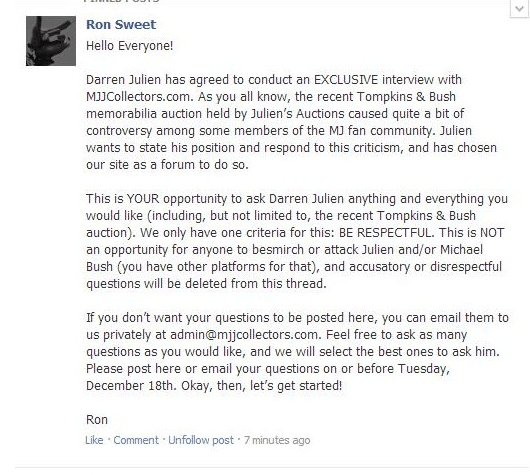Viewport: 530px width, 475px height.
Task: Expand the post options chevron dropdown
Action: click(x=519, y=8)
